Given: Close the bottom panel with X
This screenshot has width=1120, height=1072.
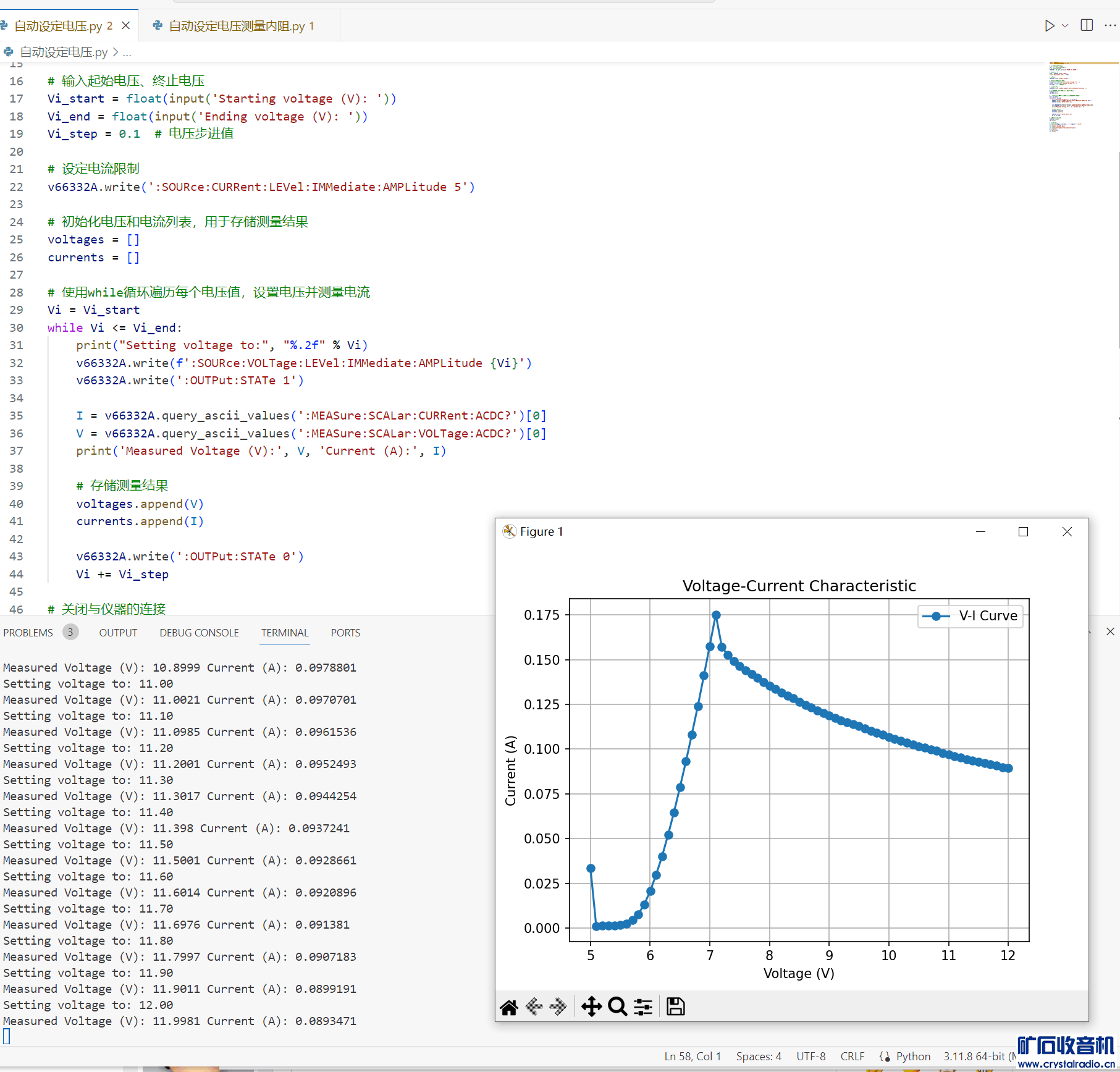Looking at the screenshot, I should [x=1110, y=631].
